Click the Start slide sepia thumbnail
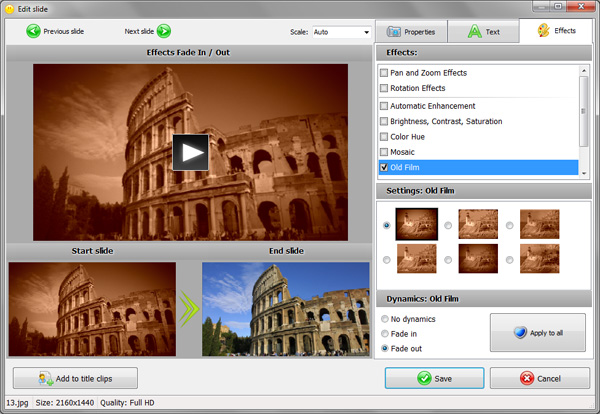Screen dimensions: 600x414 [x=92, y=309]
